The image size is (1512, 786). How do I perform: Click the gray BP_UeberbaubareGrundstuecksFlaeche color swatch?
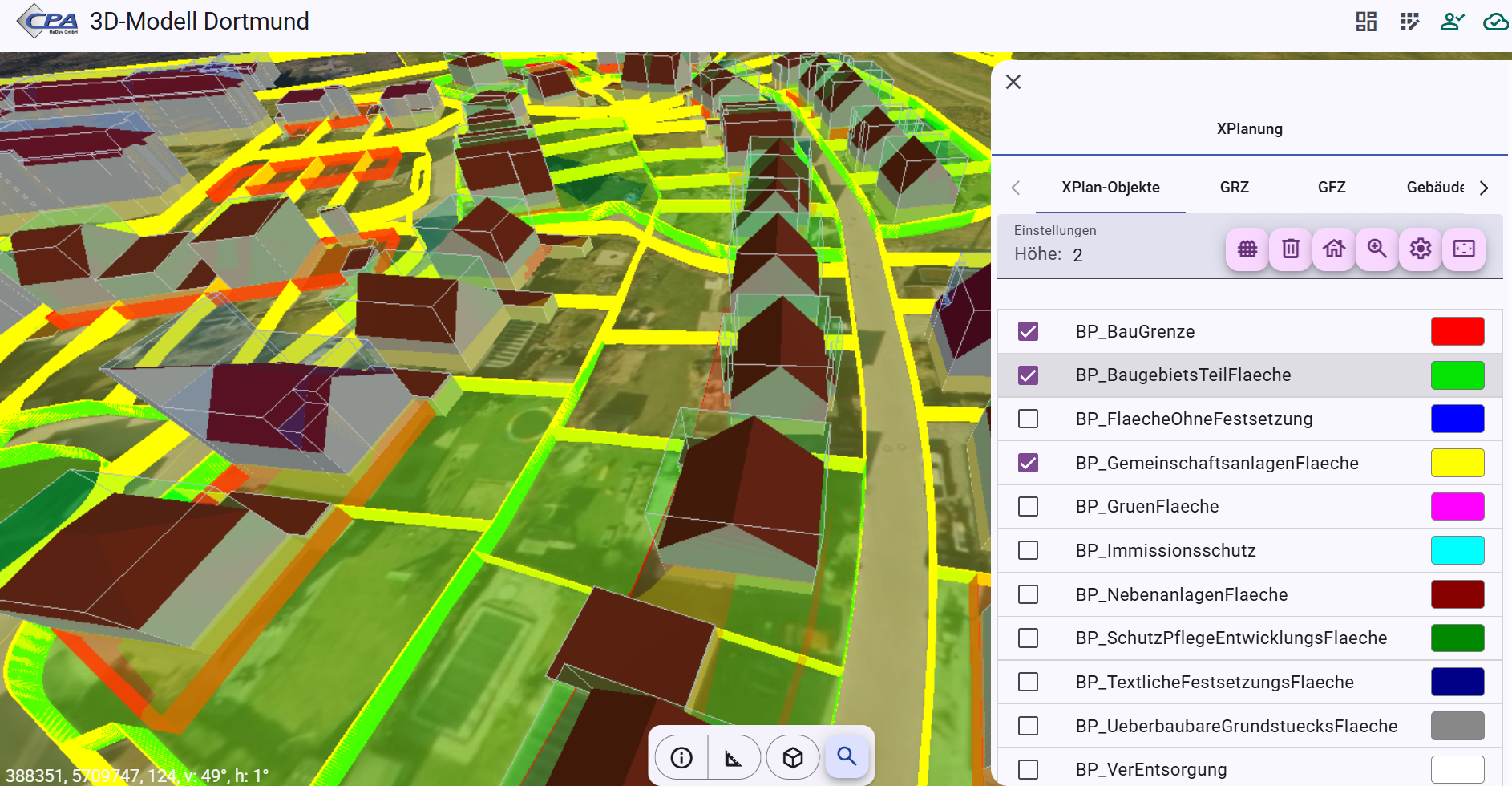pos(1457,726)
